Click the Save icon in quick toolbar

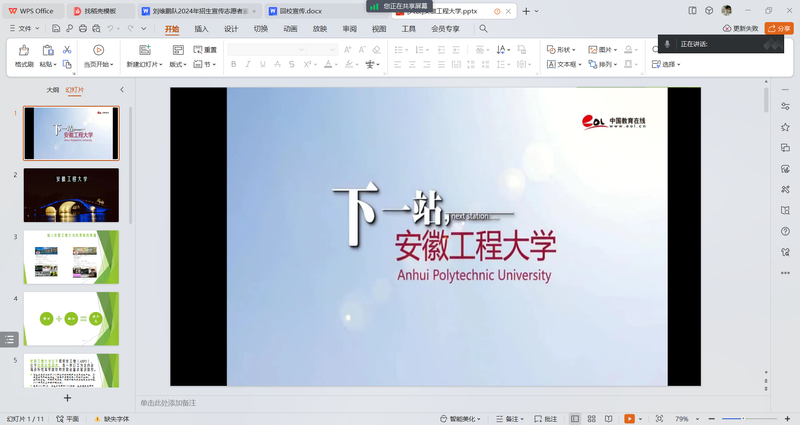pyautogui.click(x=55, y=29)
